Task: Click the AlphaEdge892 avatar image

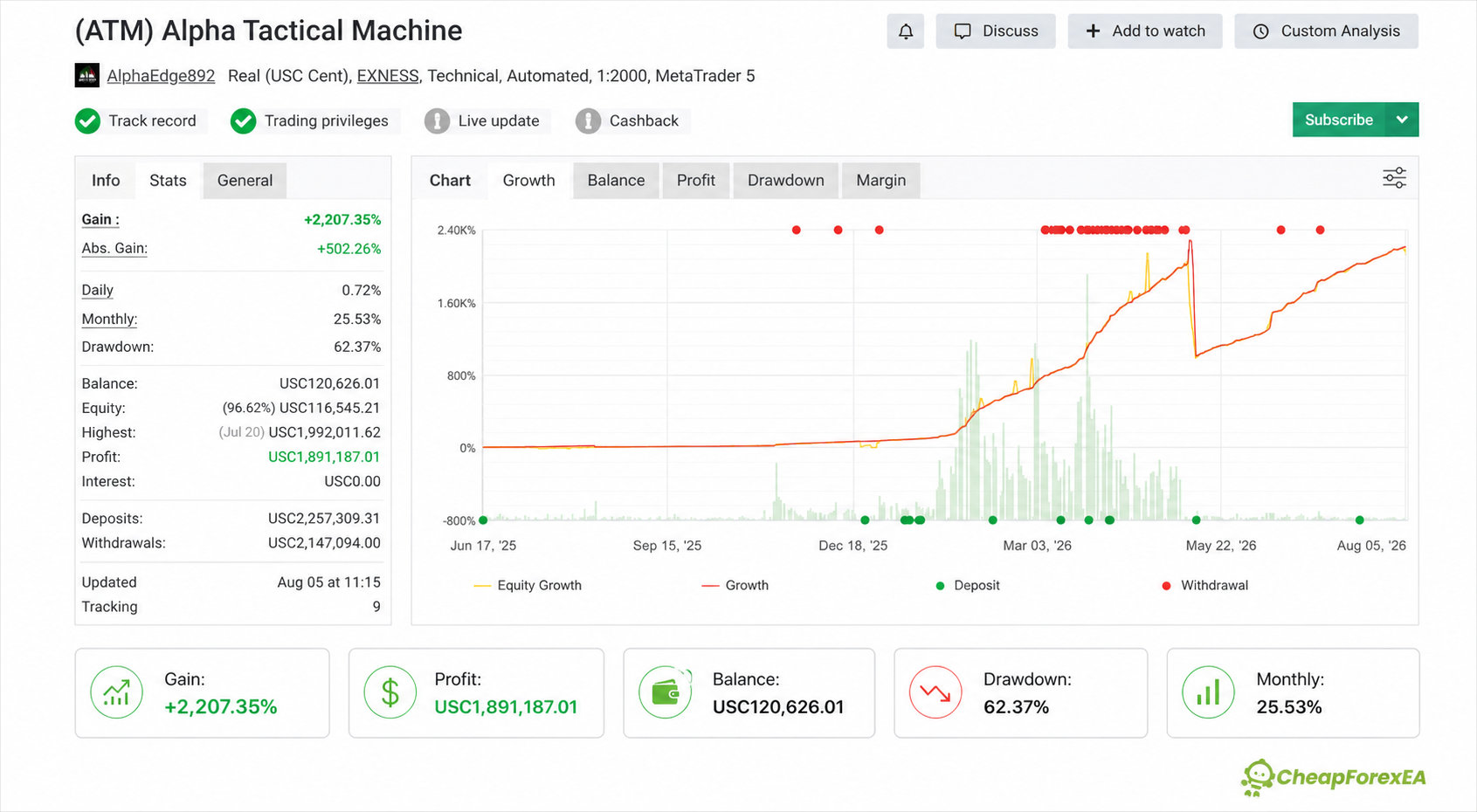Action: click(86, 76)
